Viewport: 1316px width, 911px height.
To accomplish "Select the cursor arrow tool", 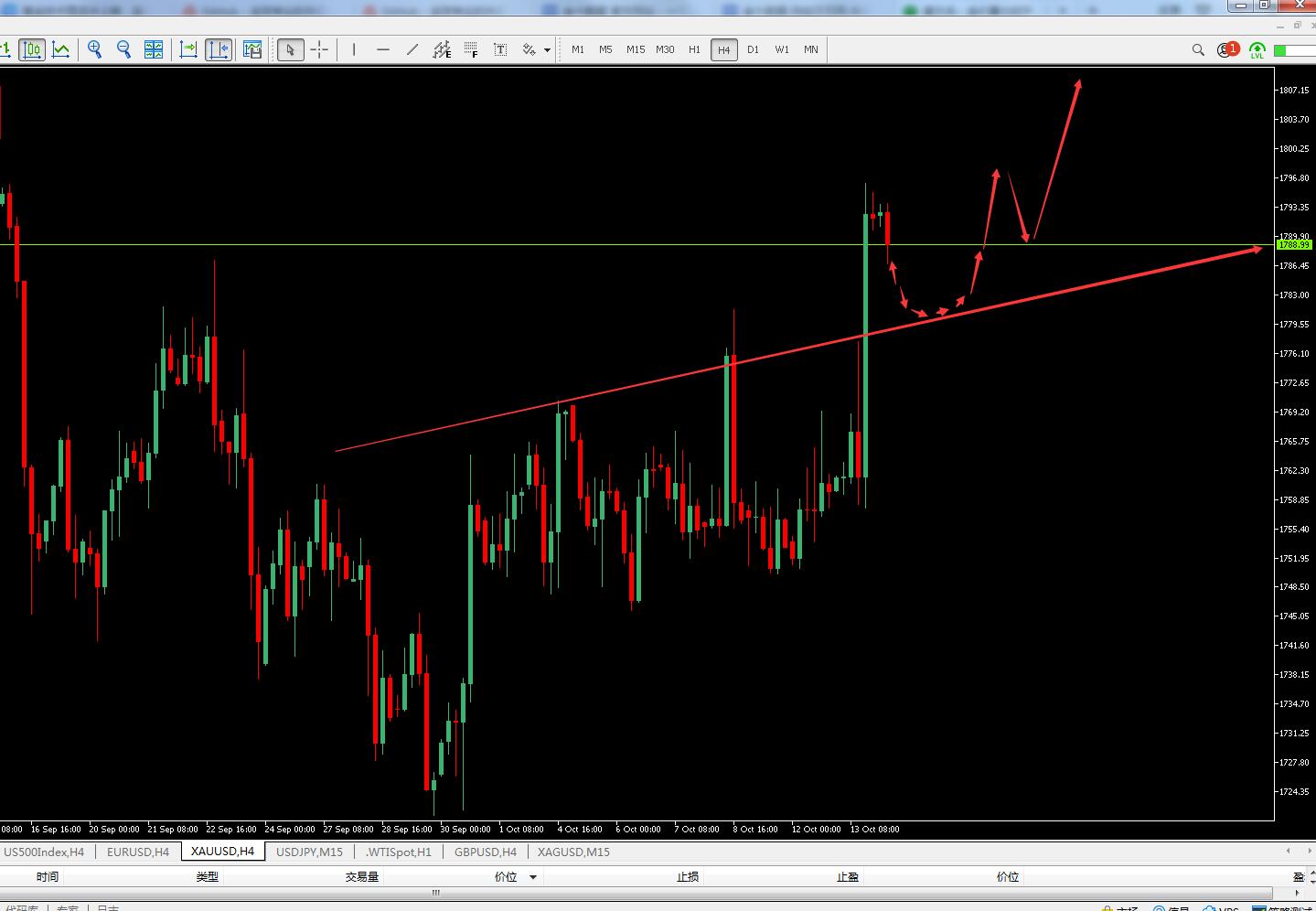I will click(291, 49).
